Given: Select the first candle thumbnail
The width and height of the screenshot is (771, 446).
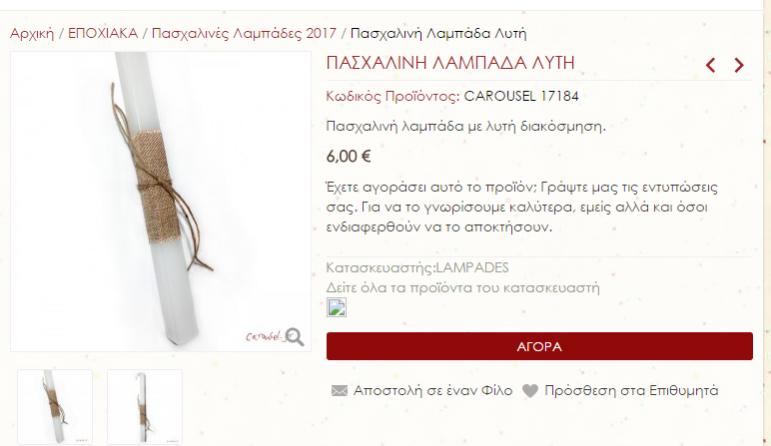Looking at the screenshot, I should click(x=55, y=407).
